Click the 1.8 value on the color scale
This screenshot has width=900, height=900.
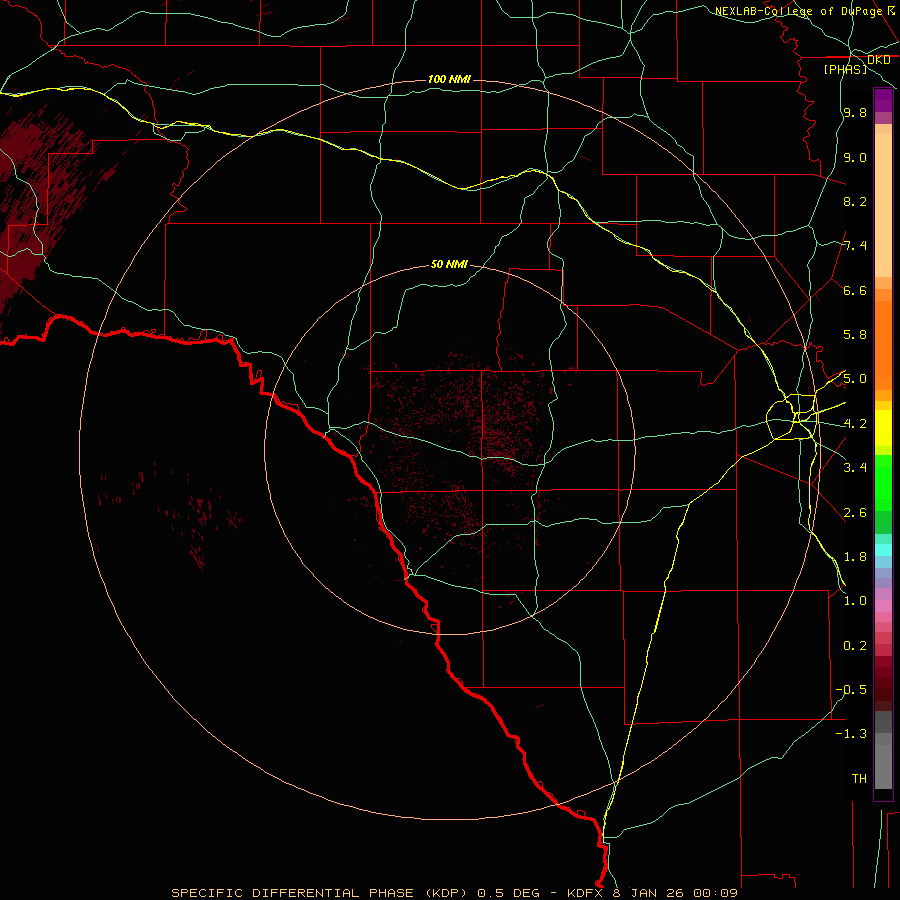tap(855, 557)
